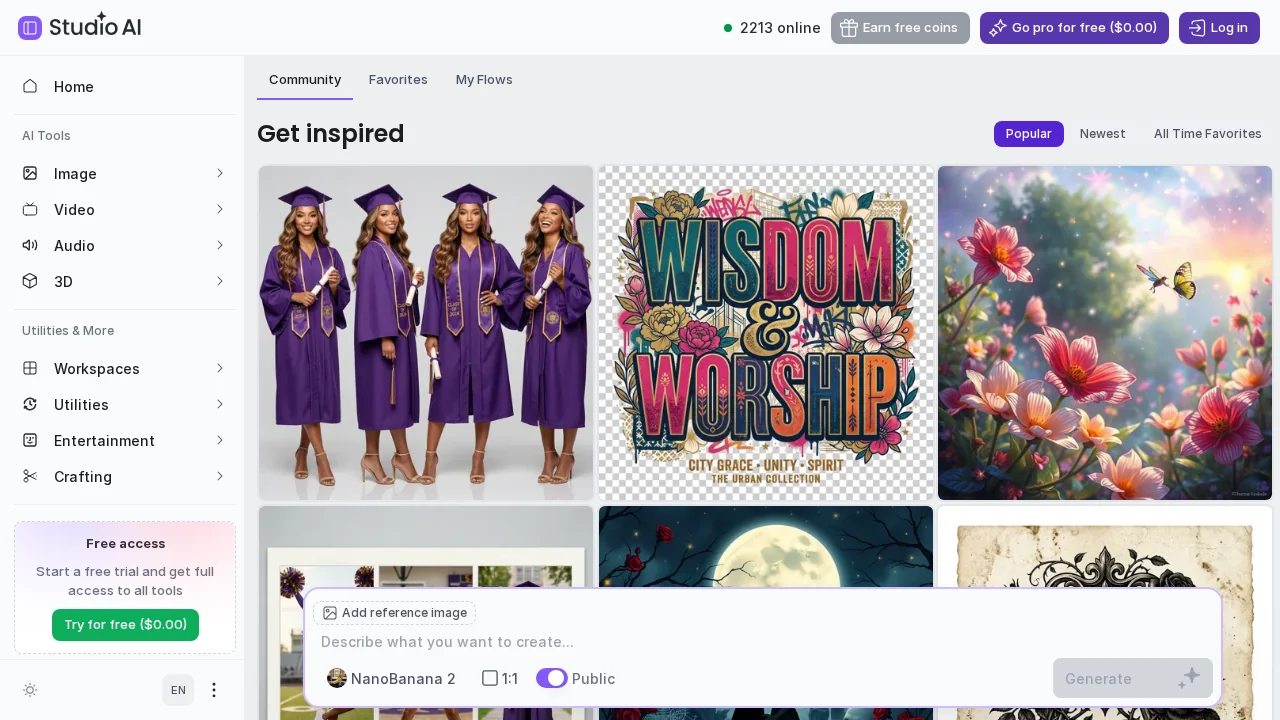Expand the Video tools chevron

coord(220,210)
